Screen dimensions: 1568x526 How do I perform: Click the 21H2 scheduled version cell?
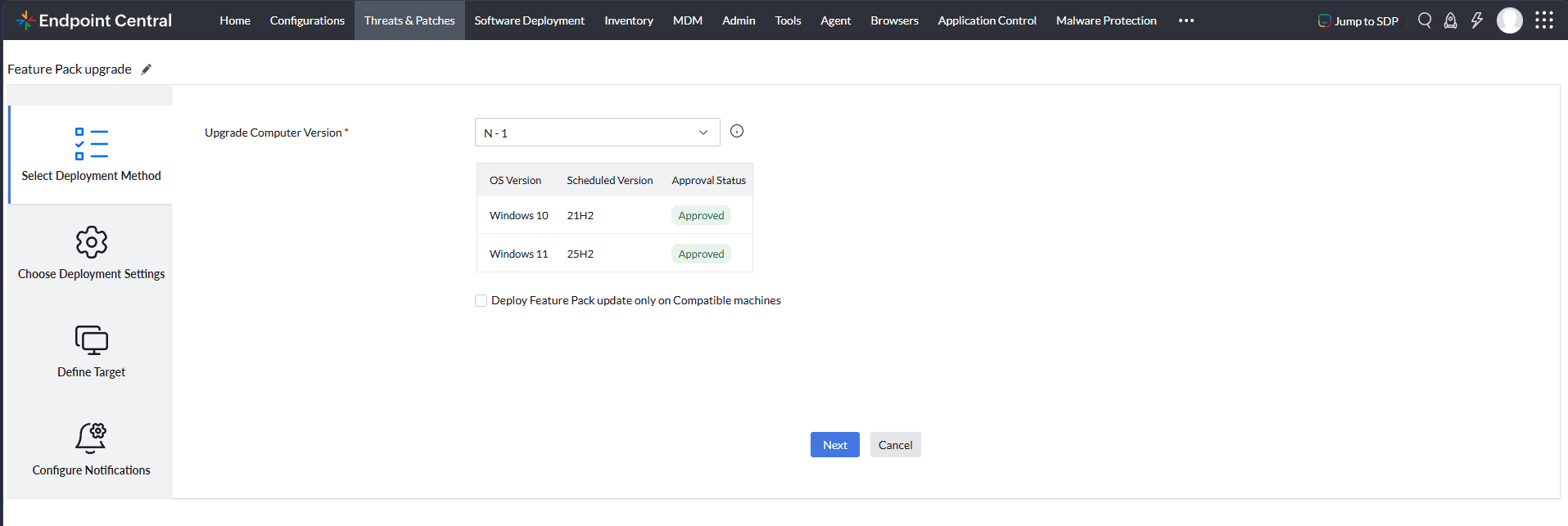click(581, 216)
